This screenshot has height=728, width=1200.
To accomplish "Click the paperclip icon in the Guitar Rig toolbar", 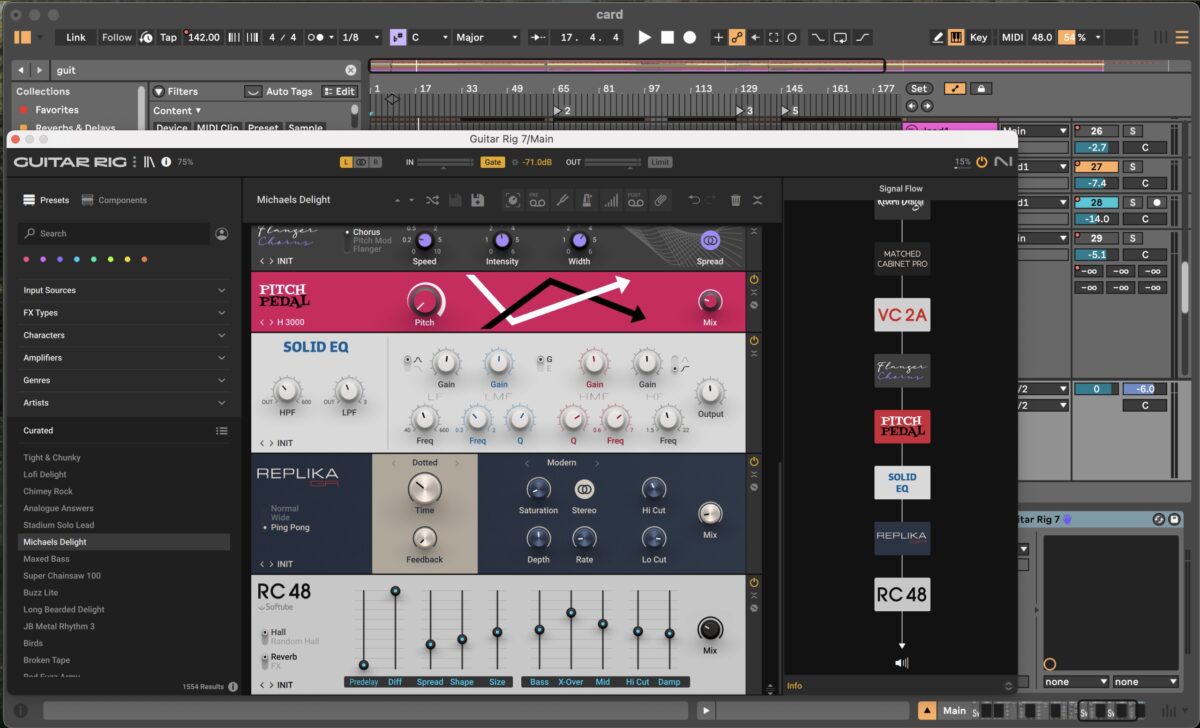I will click(660, 200).
